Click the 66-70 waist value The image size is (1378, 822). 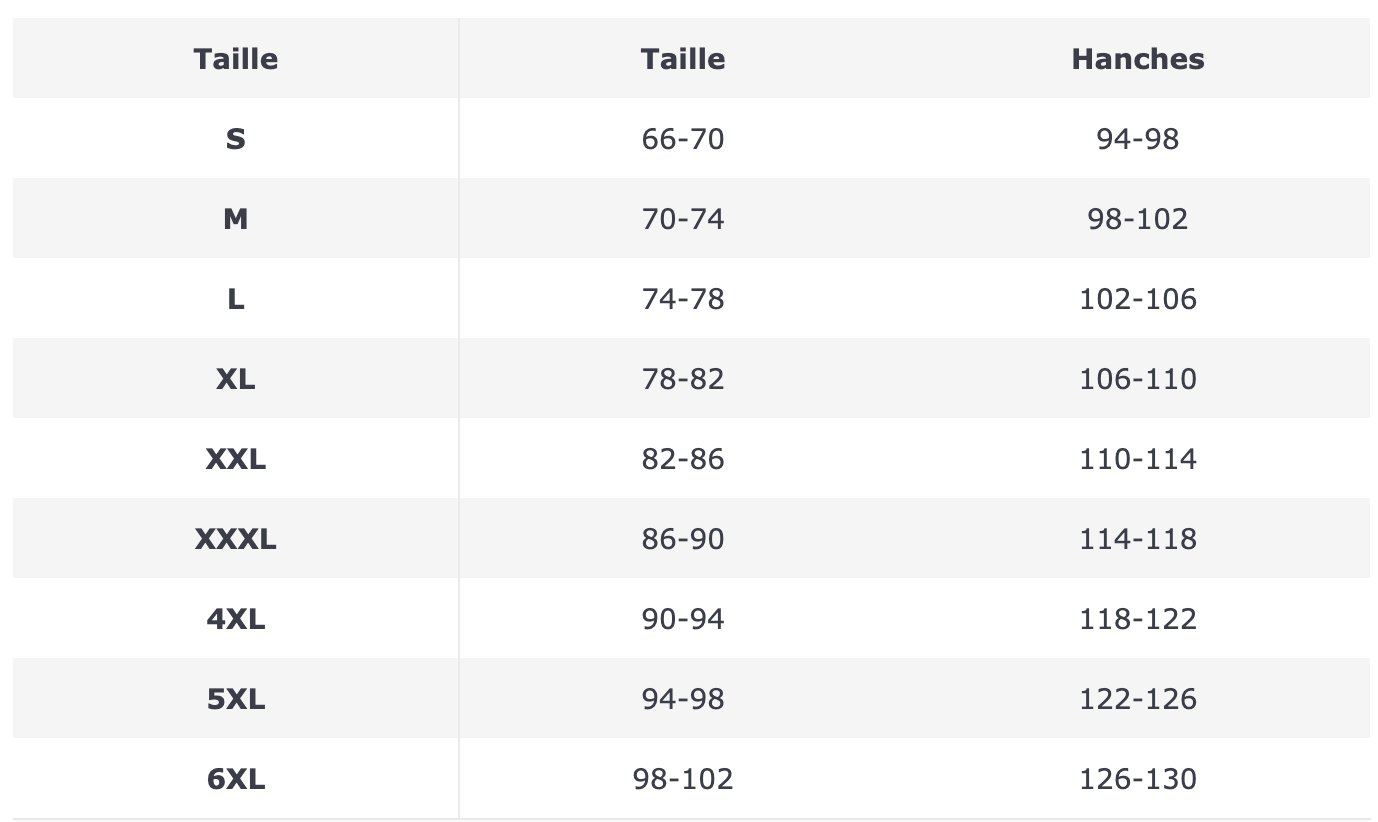(683, 139)
